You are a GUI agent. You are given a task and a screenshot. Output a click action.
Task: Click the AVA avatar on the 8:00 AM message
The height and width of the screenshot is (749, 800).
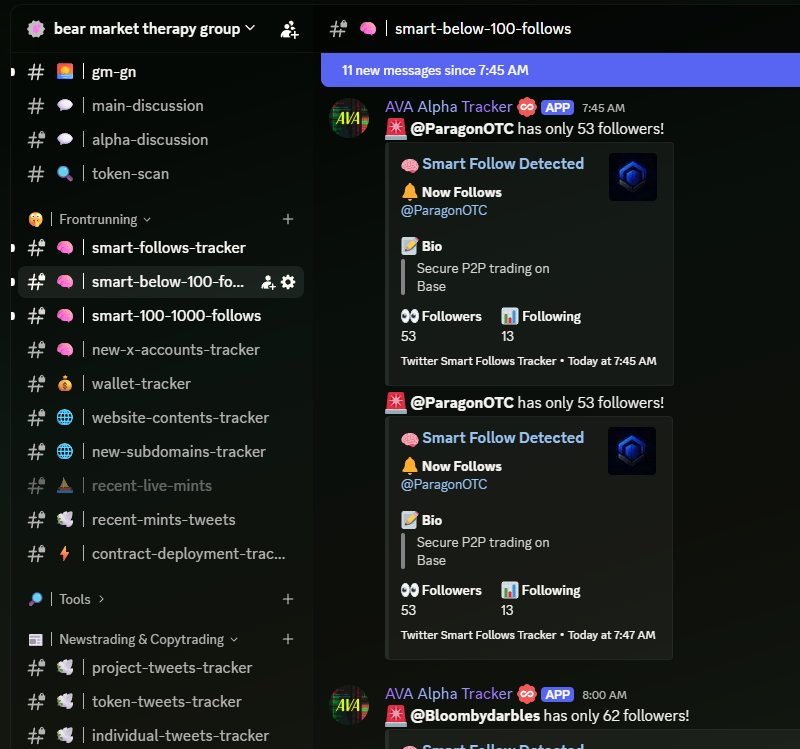(x=349, y=705)
